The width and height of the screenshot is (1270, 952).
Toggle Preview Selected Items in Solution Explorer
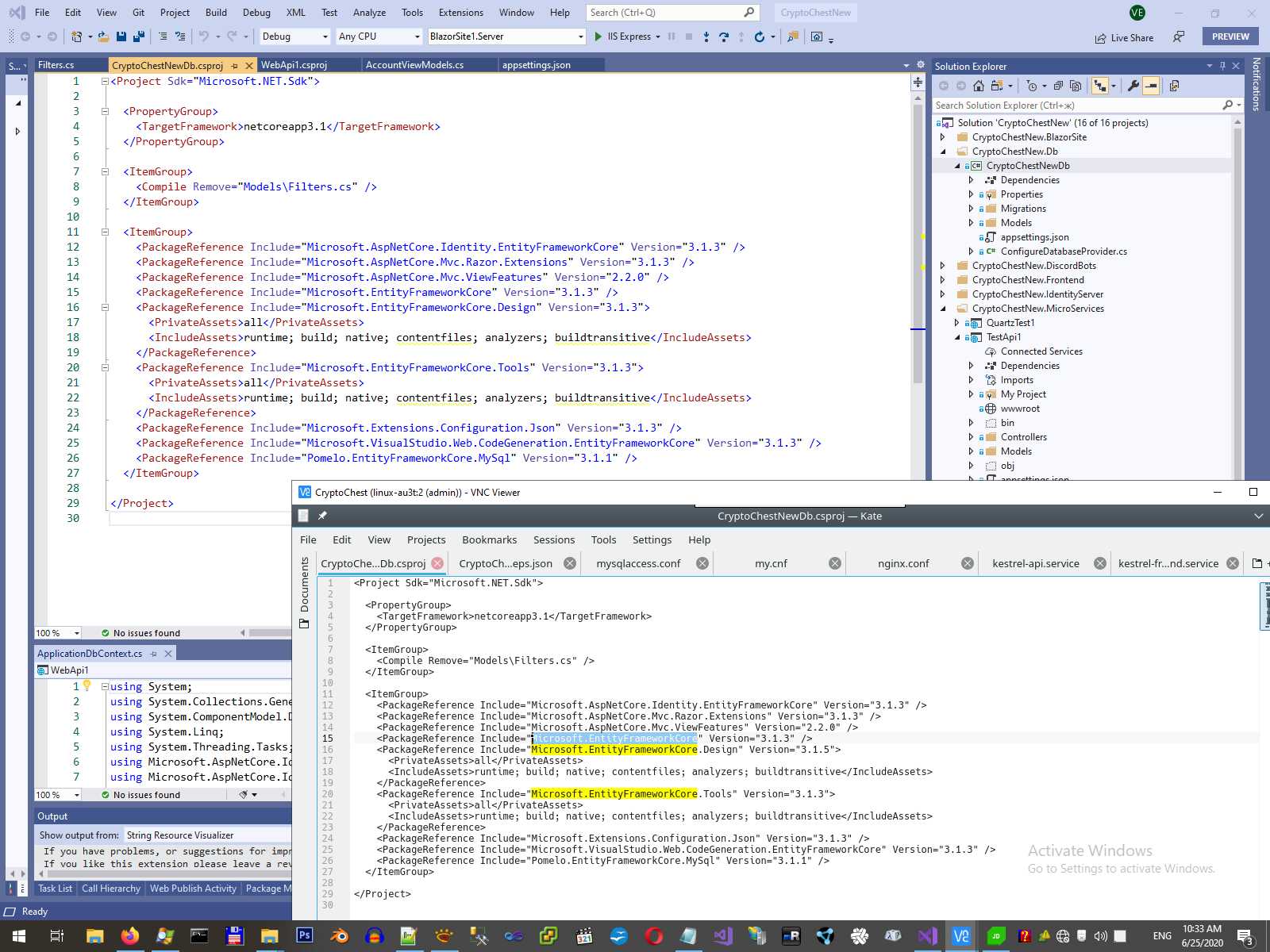1151,86
